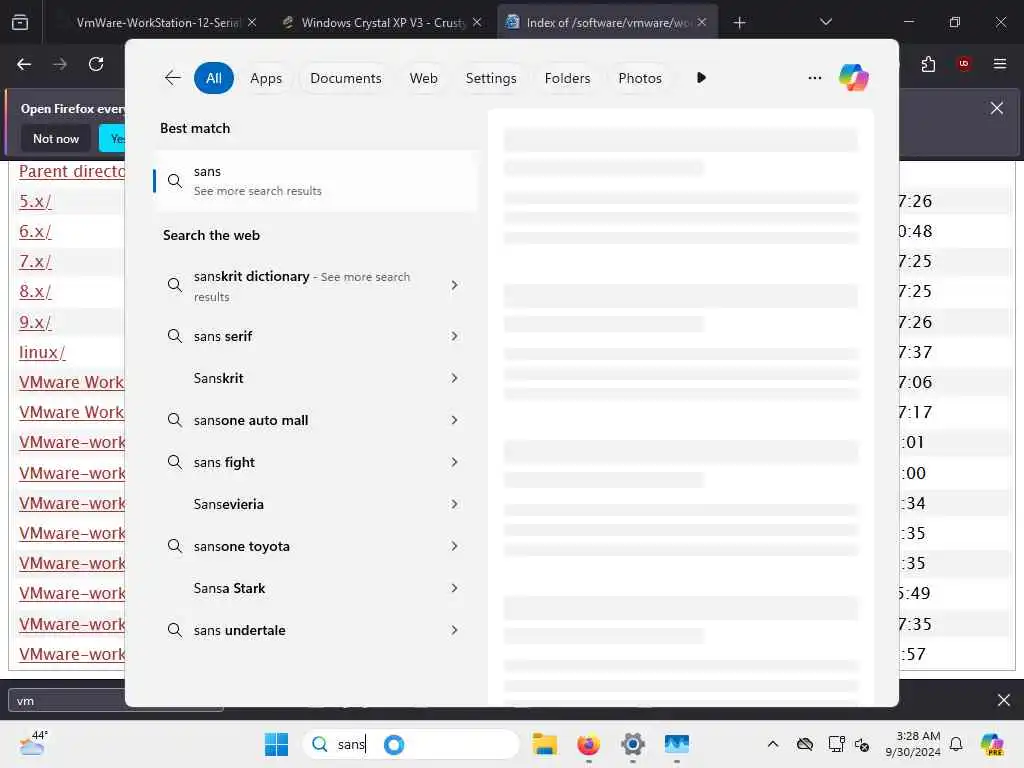
Task: Reload the page in Firefox
Action: coord(96,64)
